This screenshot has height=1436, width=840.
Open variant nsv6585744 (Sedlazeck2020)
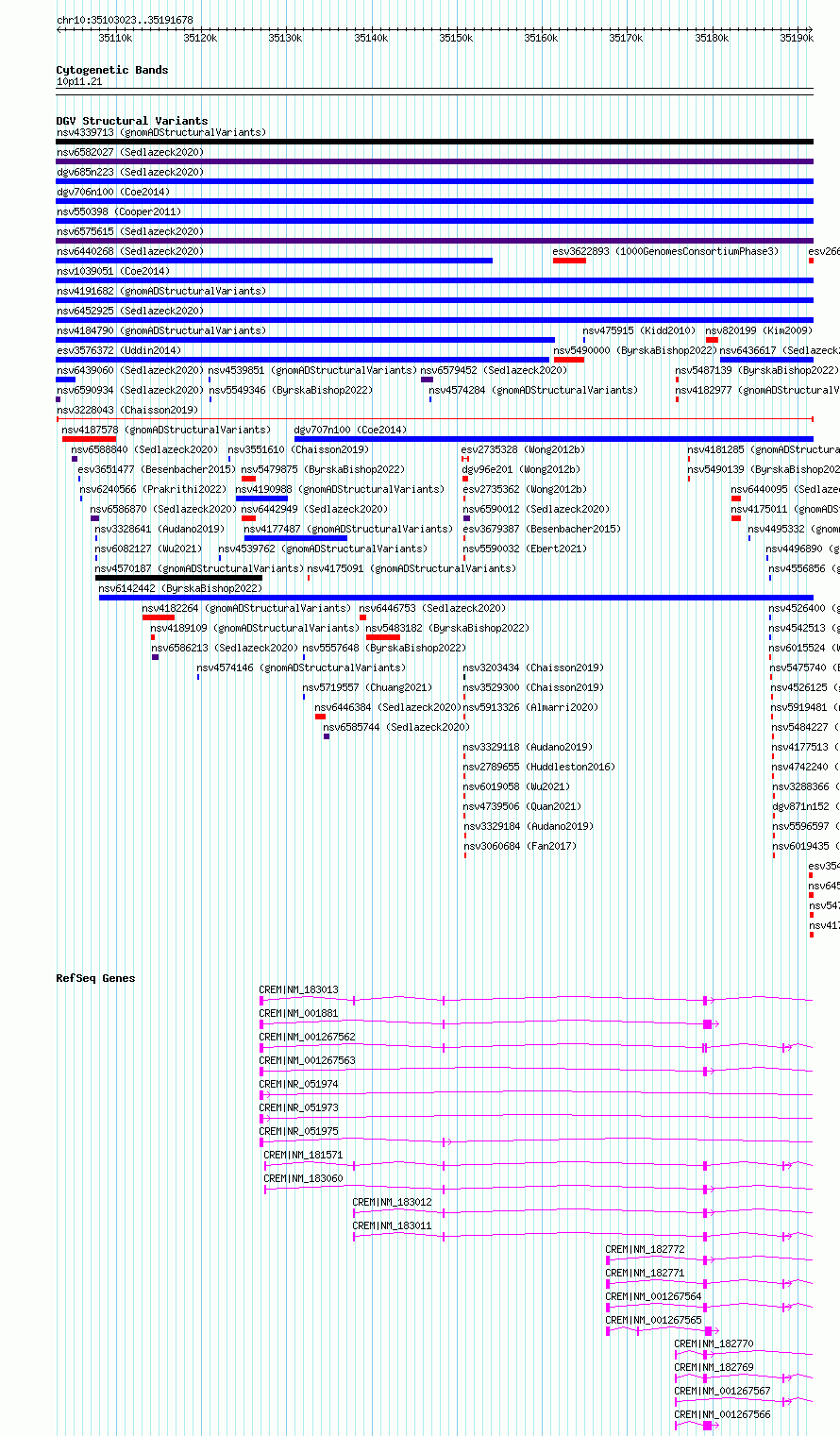(x=396, y=727)
